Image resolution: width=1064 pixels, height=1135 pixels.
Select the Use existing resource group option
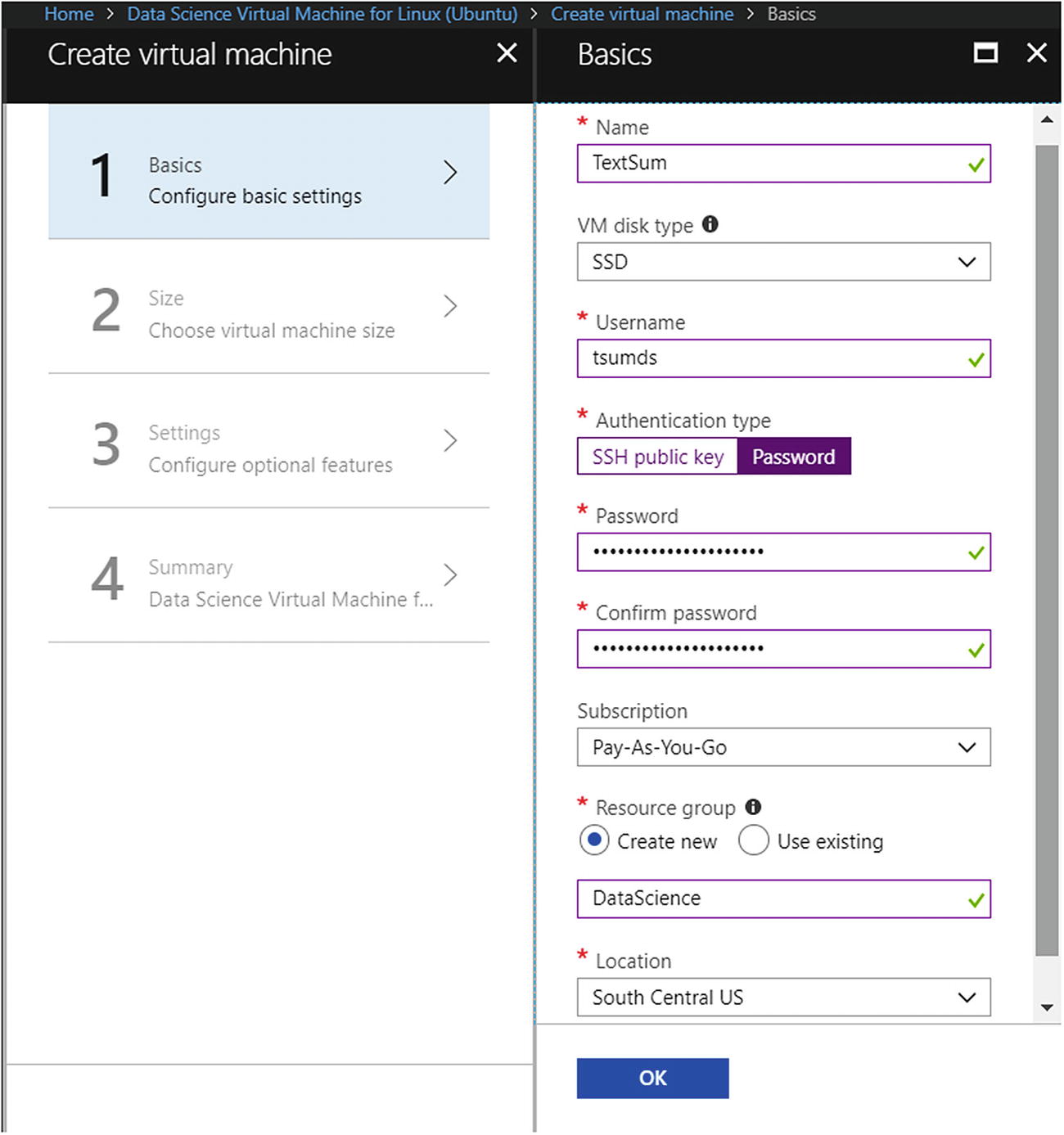point(753,840)
